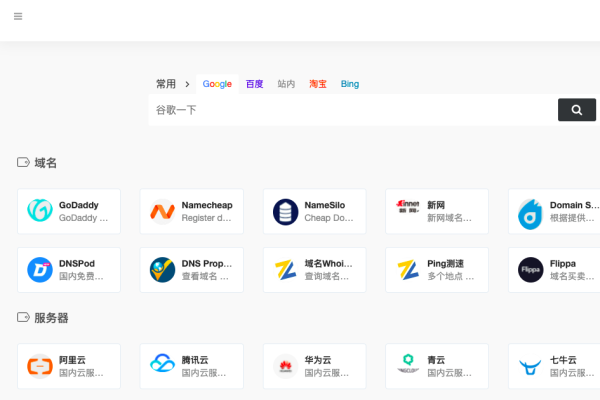Click the 服务器 section heading
The image size is (600, 400).
(51, 318)
